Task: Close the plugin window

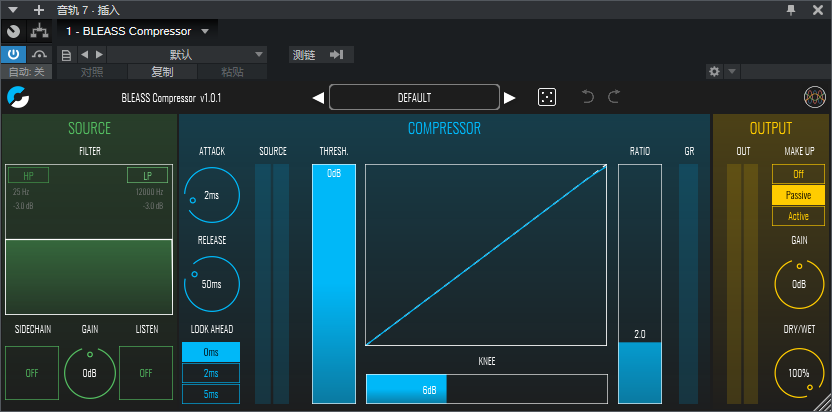Action: tap(818, 10)
